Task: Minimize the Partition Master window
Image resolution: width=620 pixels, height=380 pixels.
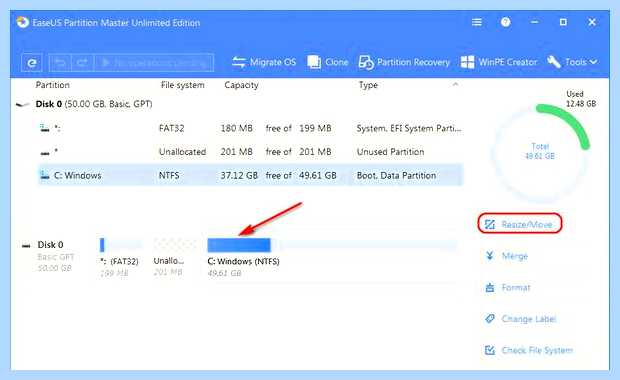Action: (534, 22)
